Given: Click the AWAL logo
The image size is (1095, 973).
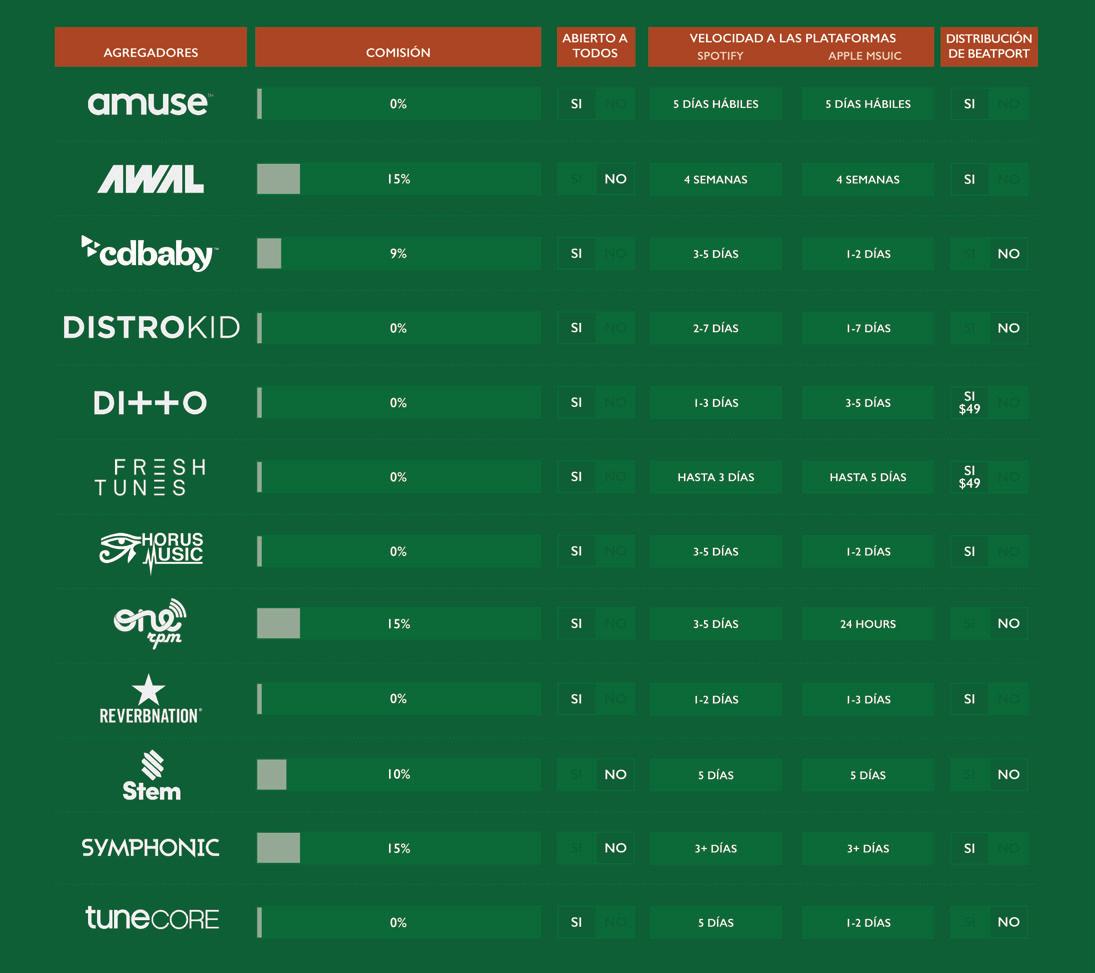Looking at the screenshot, I should point(151,179).
